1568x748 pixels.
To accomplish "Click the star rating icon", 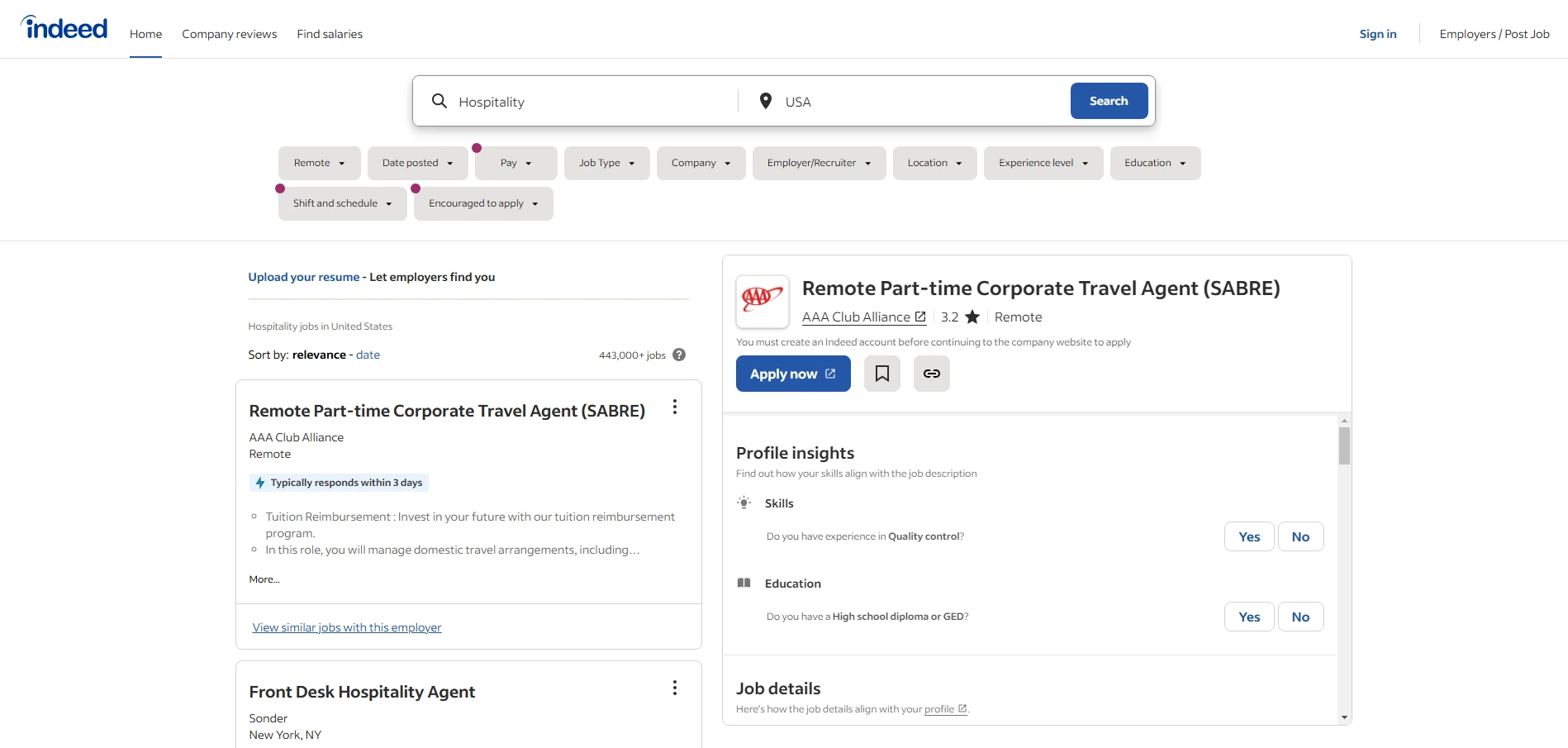I will [x=972, y=317].
